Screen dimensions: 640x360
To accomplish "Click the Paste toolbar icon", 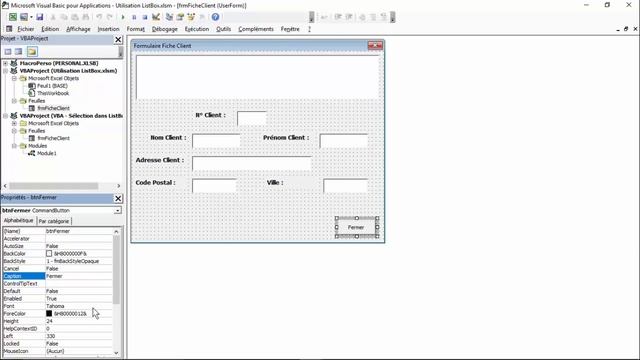I will pos(75,17).
